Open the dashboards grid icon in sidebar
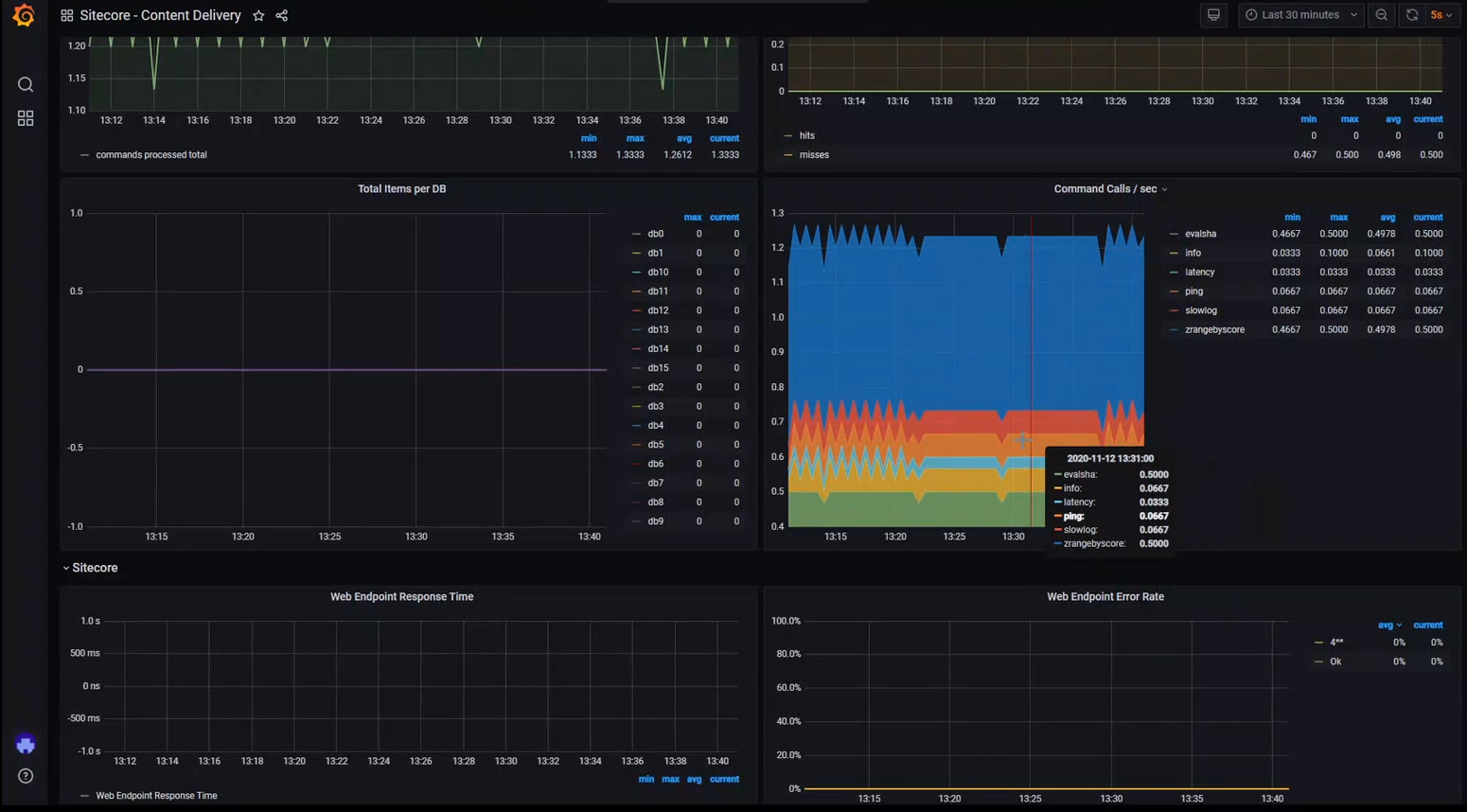This screenshot has width=1467, height=812. [x=26, y=118]
